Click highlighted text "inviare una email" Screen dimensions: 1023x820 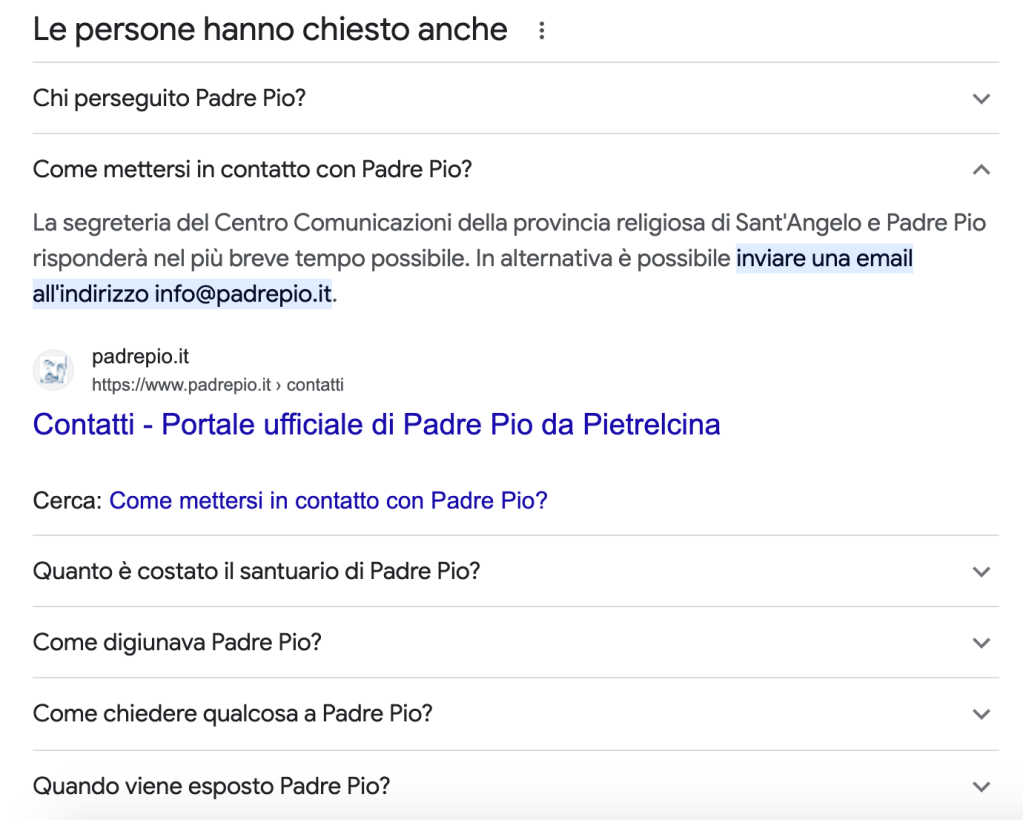click(x=824, y=259)
